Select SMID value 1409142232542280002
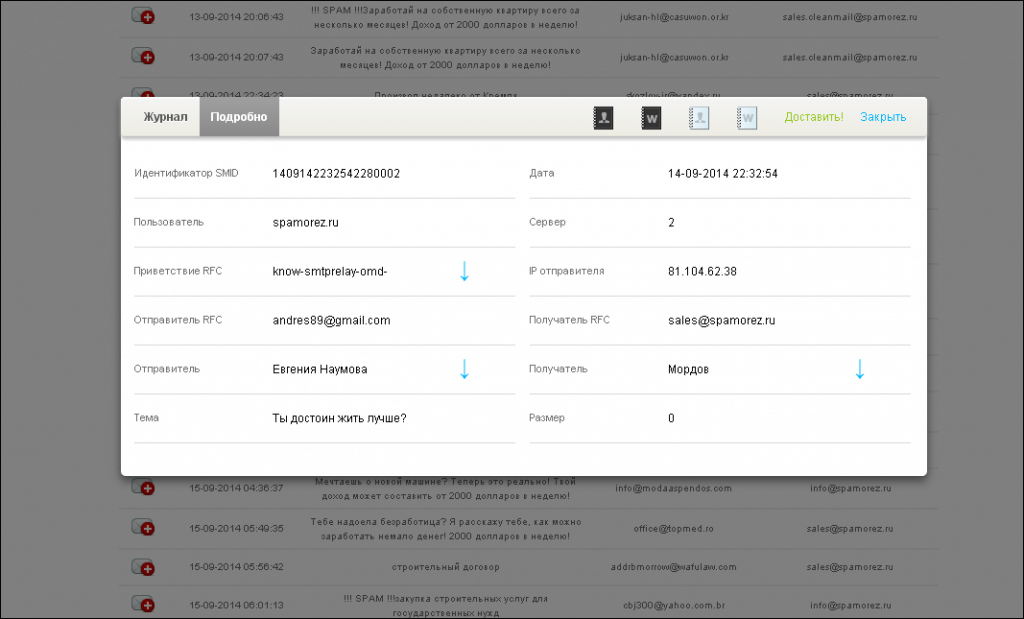The image size is (1024, 619). [336, 174]
